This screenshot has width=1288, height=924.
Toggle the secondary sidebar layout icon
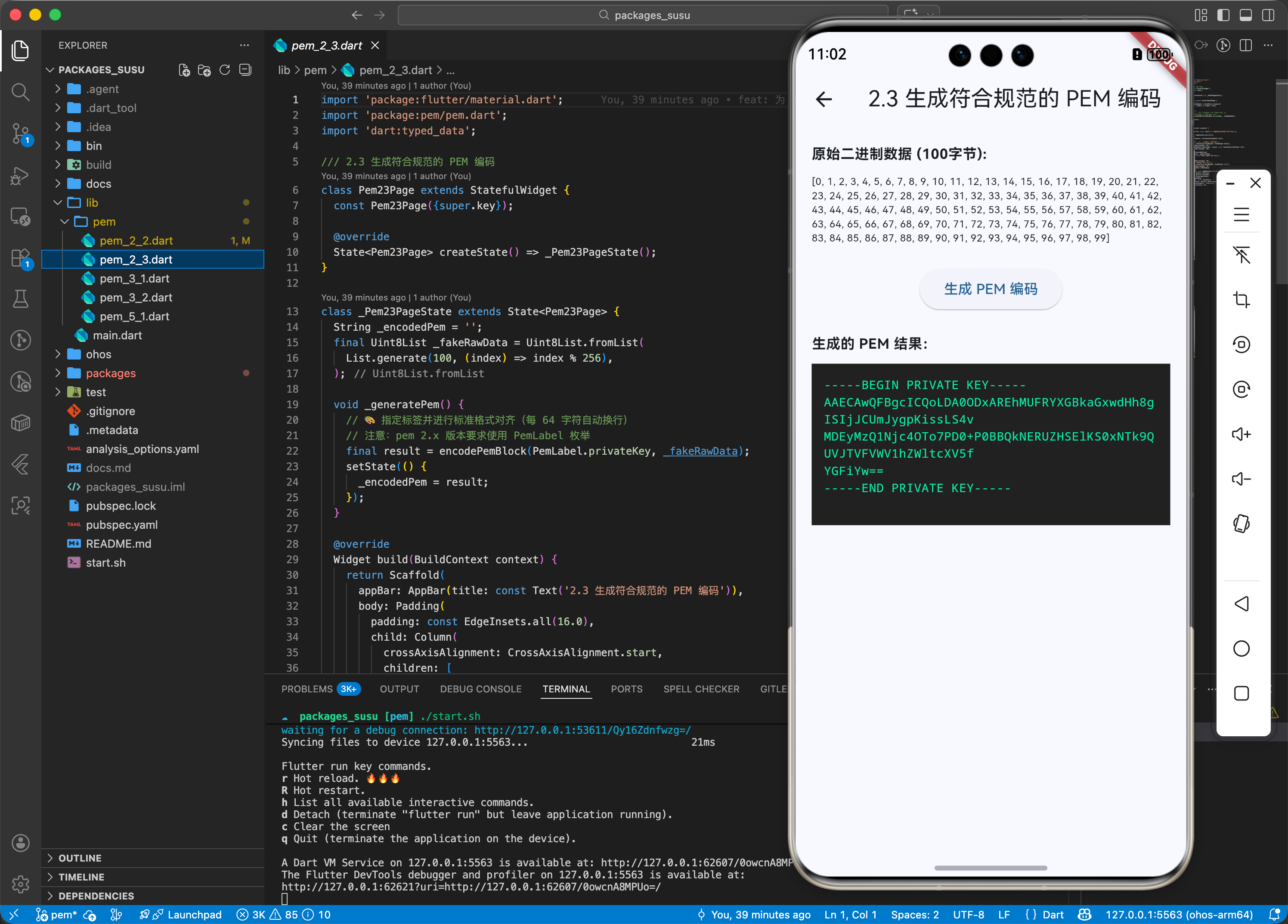tap(1268, 16)
